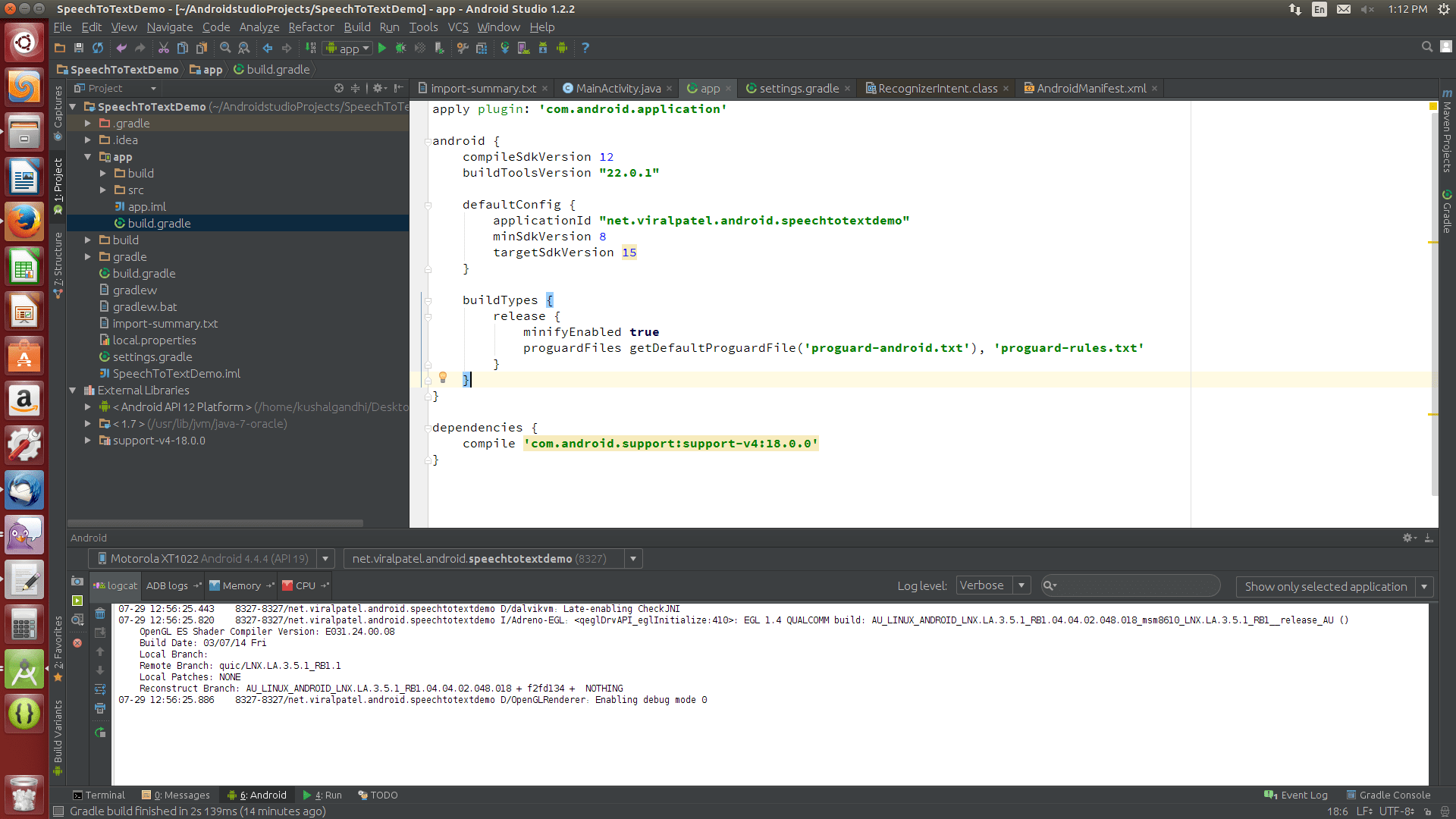1456x819 pixels.
Task: Click the Replace icon in toolbar
Action: [x=244, y=48]
